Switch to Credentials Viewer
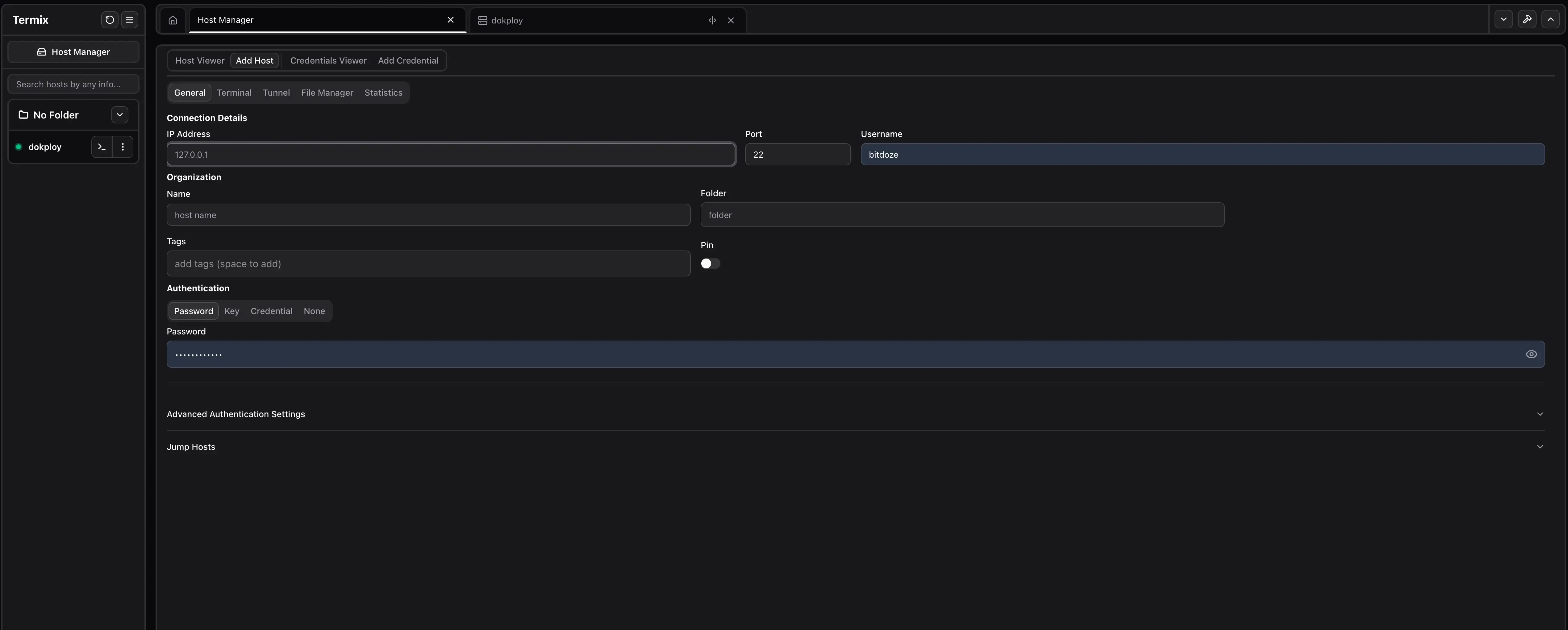1568x630 pixels. click(328, 60)
